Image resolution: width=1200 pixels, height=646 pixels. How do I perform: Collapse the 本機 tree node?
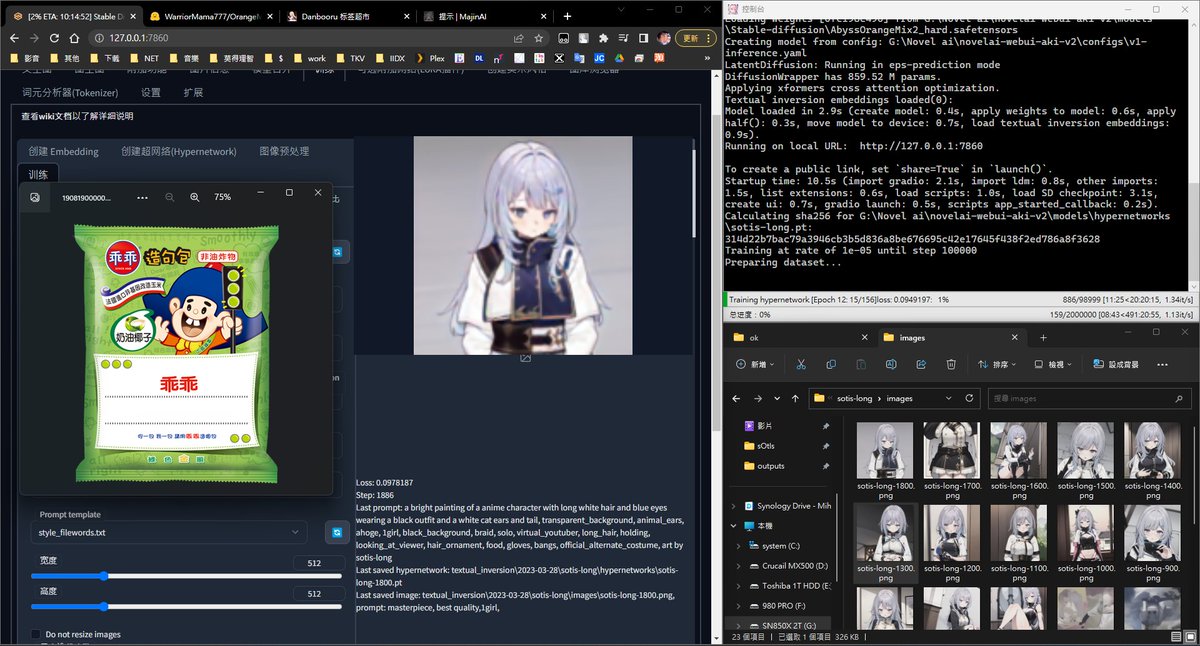[735, 525]
